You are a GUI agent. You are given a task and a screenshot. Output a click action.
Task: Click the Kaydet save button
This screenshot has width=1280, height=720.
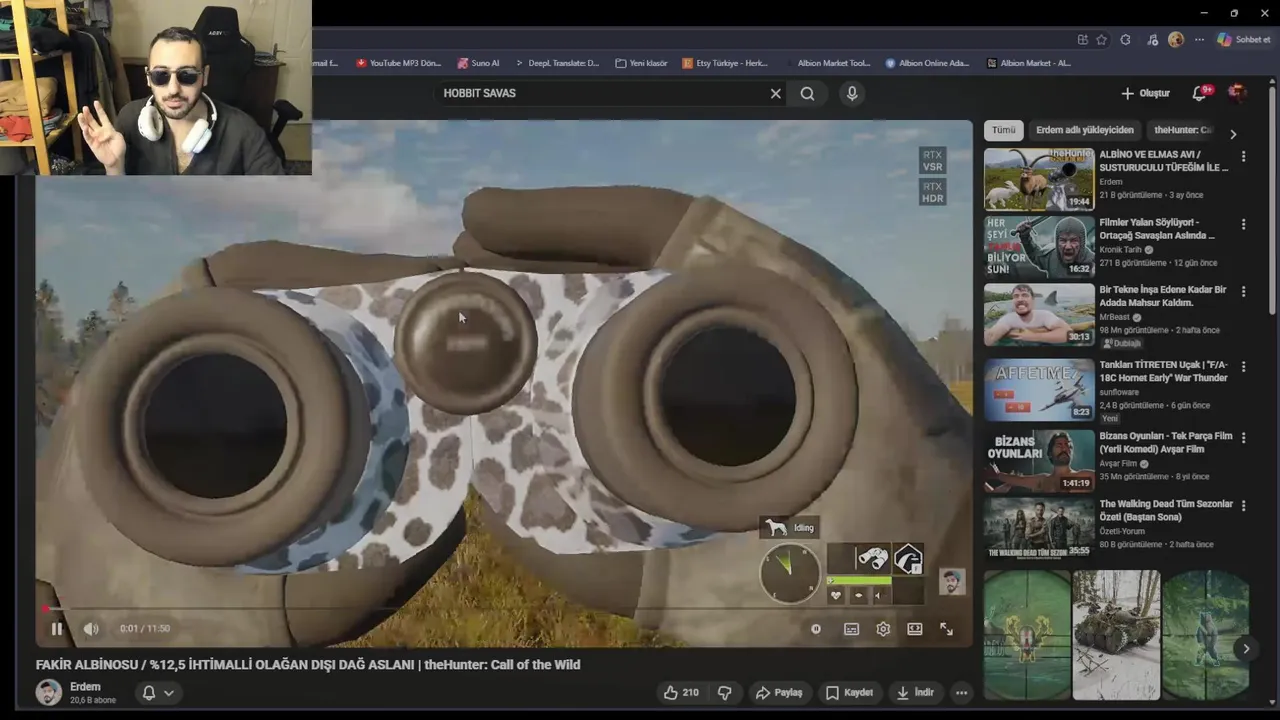pos(849,692)
